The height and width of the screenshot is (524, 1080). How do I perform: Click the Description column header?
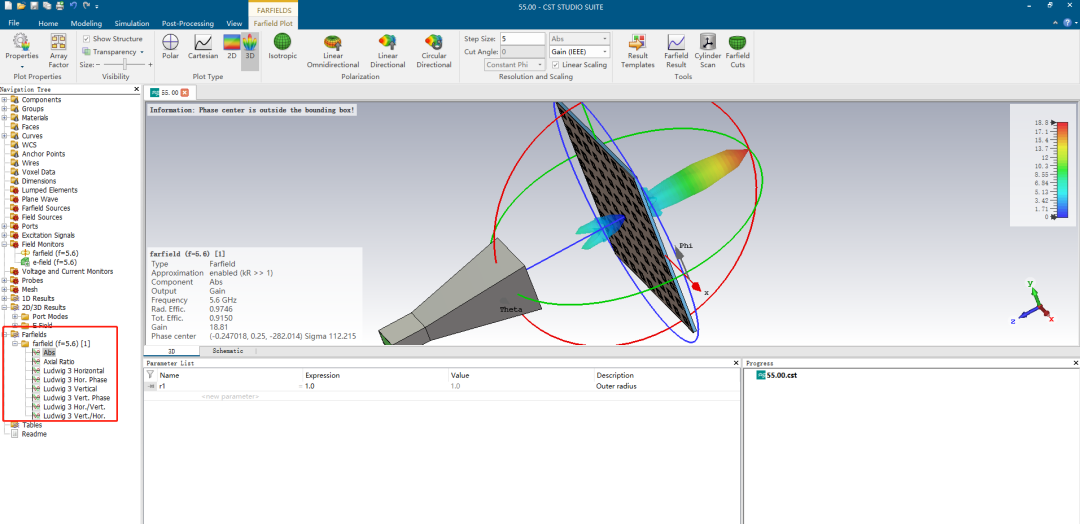[614, 375]
